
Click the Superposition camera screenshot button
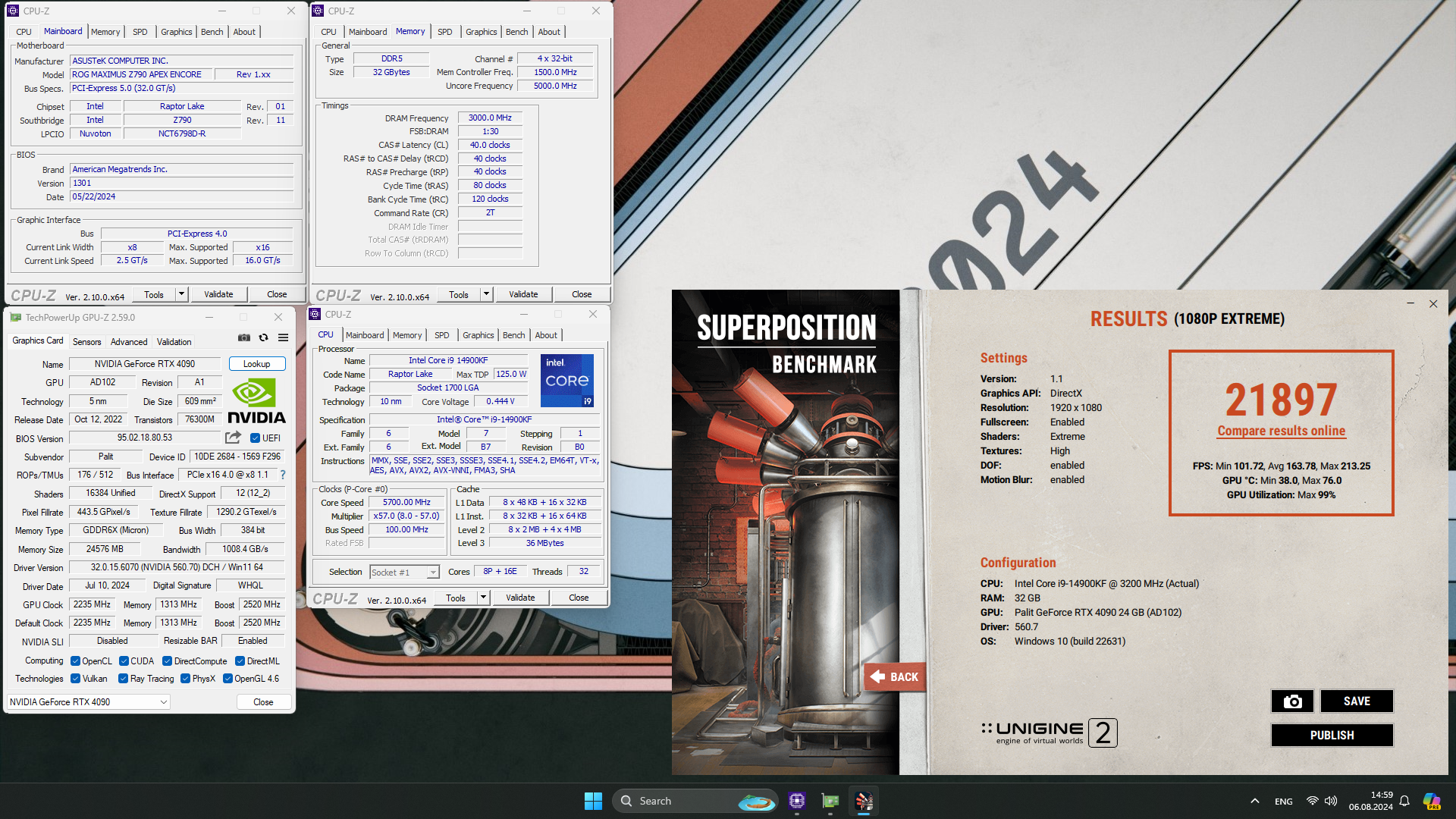[1292, 701]
